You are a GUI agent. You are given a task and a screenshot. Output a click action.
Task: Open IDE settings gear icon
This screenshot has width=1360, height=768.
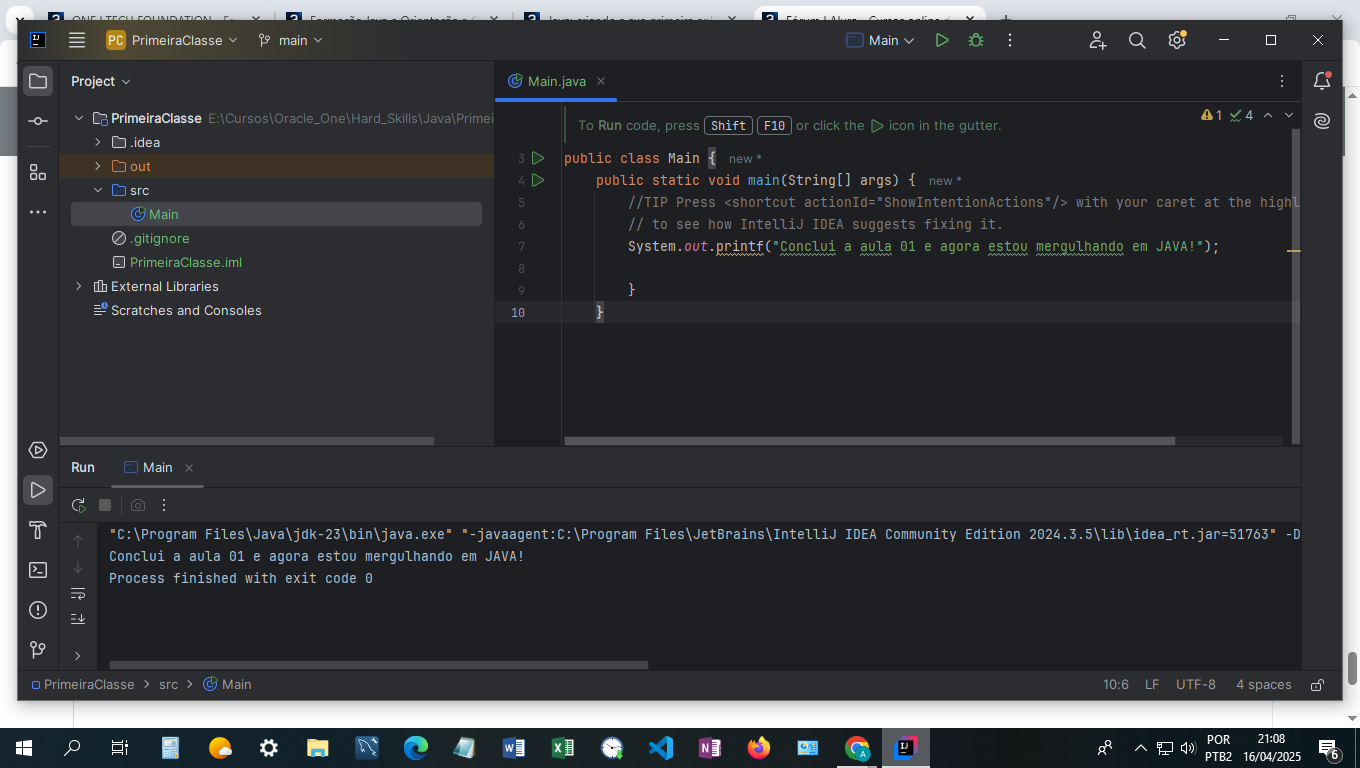click(x=1177, y=40)
